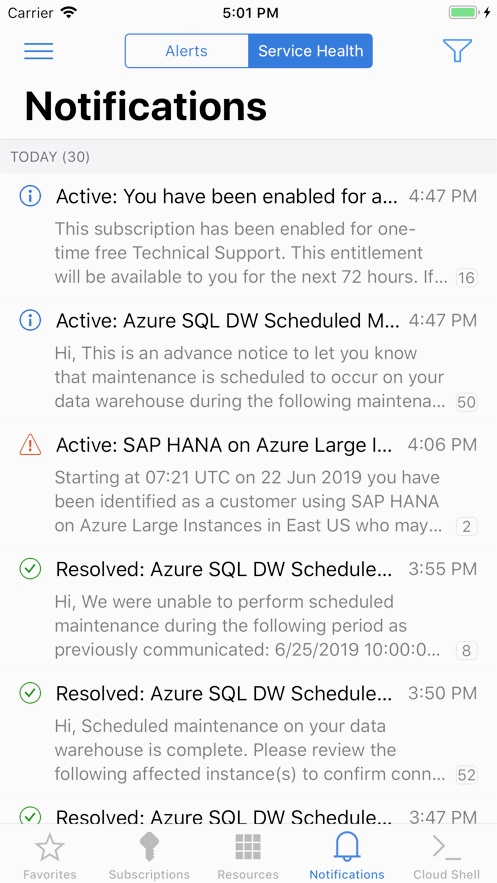The image size is (497, 883).
Task: Read 'Hi, This is an advance notice' preview
Action: 250,377
